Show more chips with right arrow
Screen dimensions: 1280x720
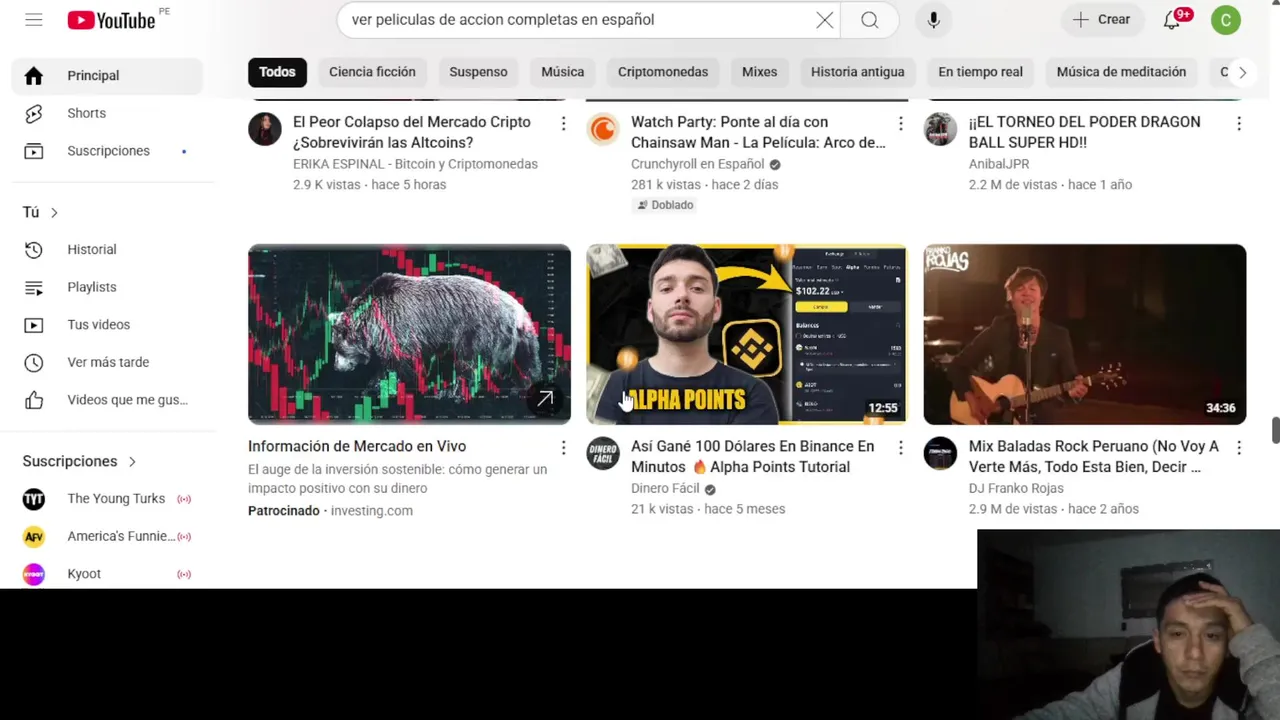pyautogui.click(x=1242, y=72)
